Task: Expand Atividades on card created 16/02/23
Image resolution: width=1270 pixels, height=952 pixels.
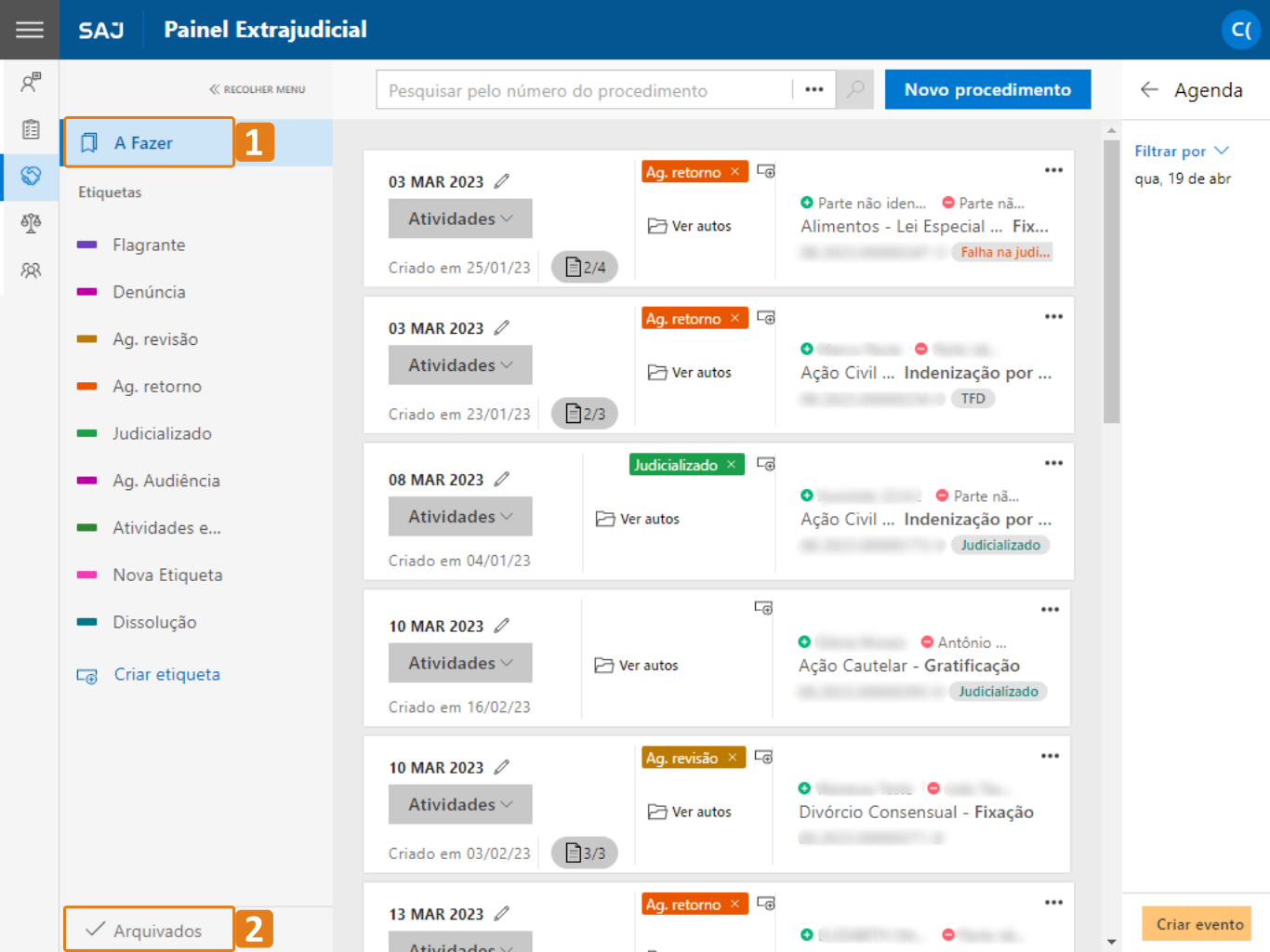Action: (460, 663)
